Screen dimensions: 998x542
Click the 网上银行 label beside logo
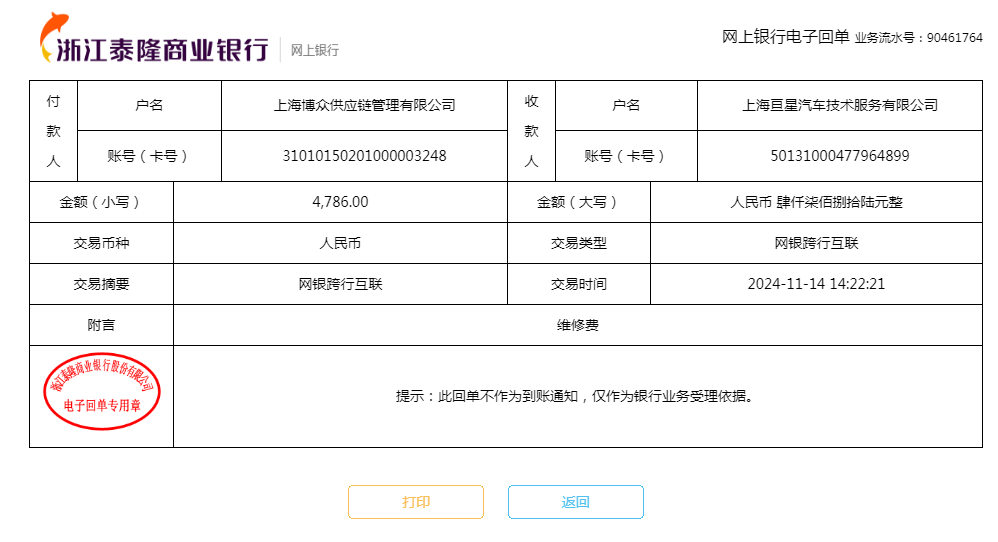pos(315,50)
